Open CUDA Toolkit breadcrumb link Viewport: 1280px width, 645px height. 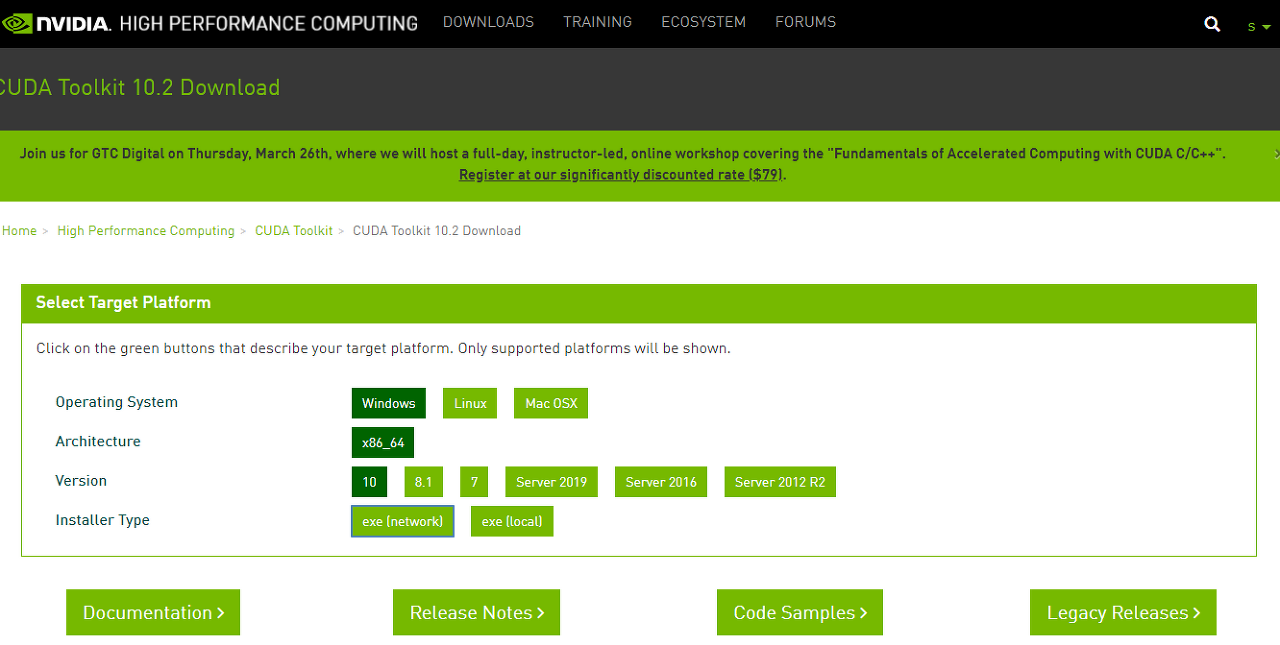[294, 231]
